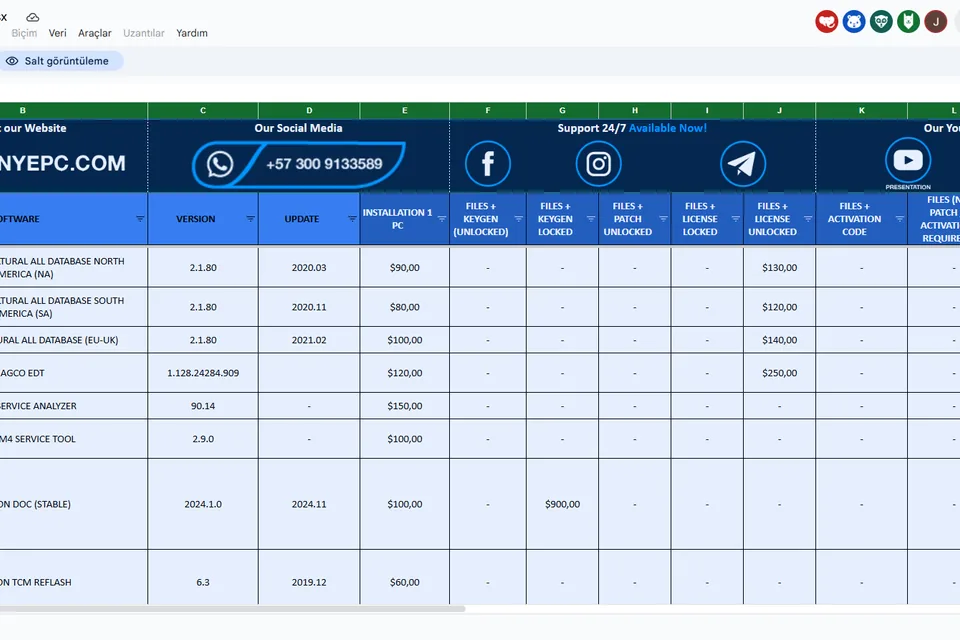Select the $120,00 license unlocked cell
The width and height of the screenshot is (960, 640).
779,307
